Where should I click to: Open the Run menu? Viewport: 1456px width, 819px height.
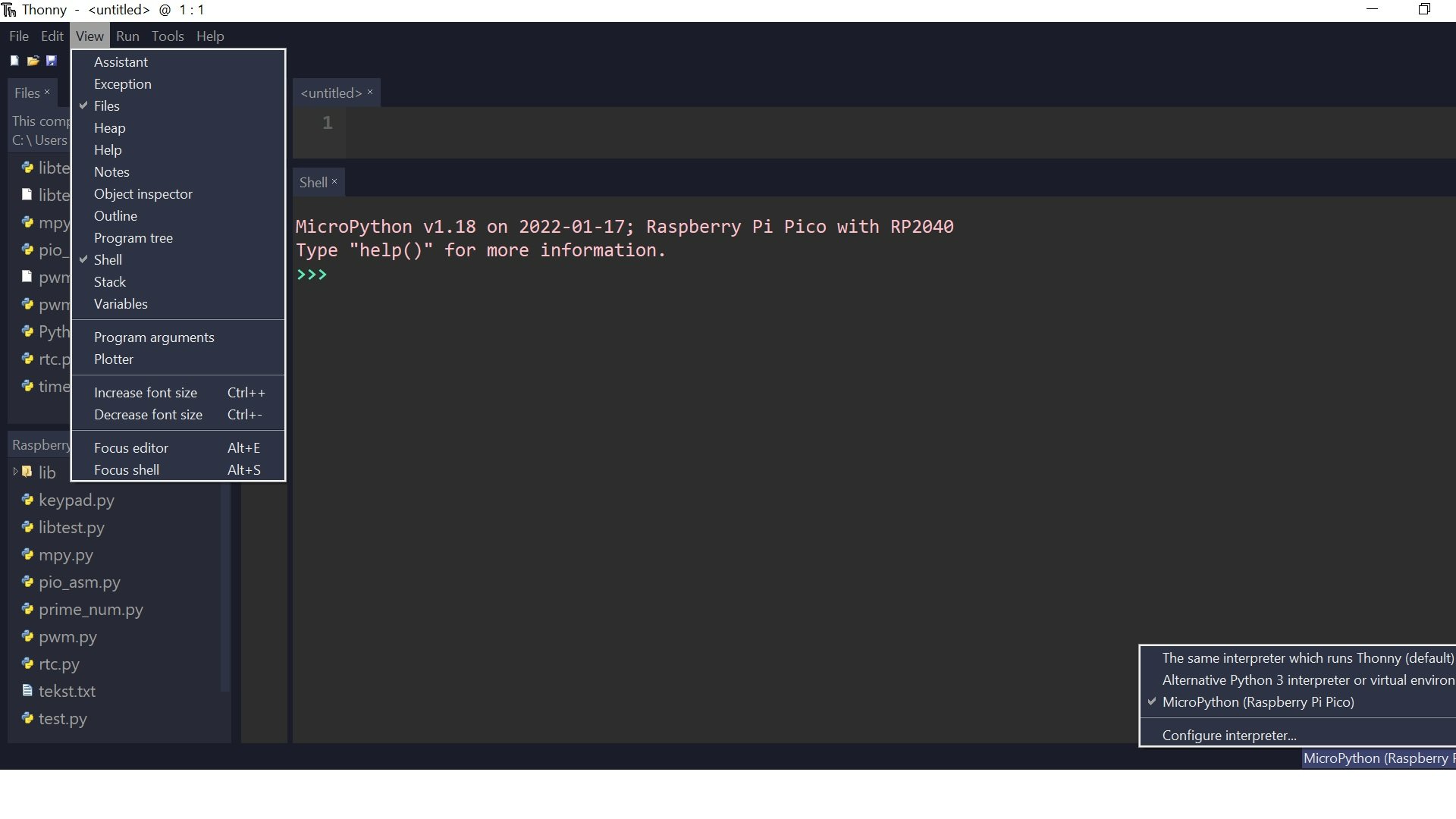click(x=127, y=36)
